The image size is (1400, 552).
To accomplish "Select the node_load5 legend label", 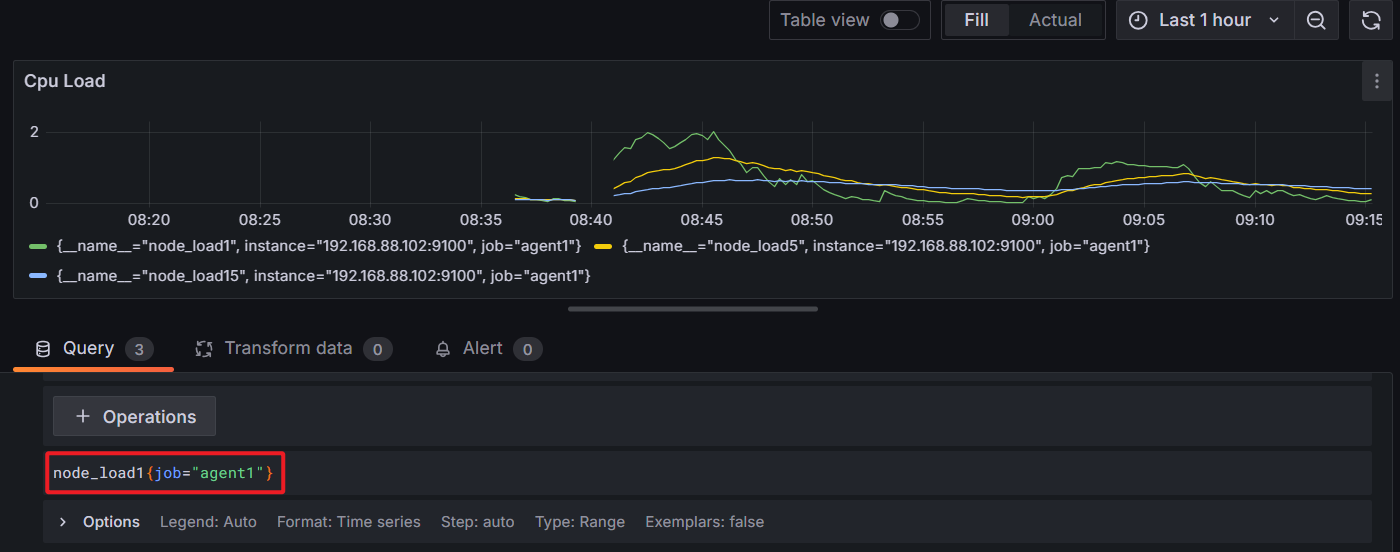I will (x=886, y=246).
